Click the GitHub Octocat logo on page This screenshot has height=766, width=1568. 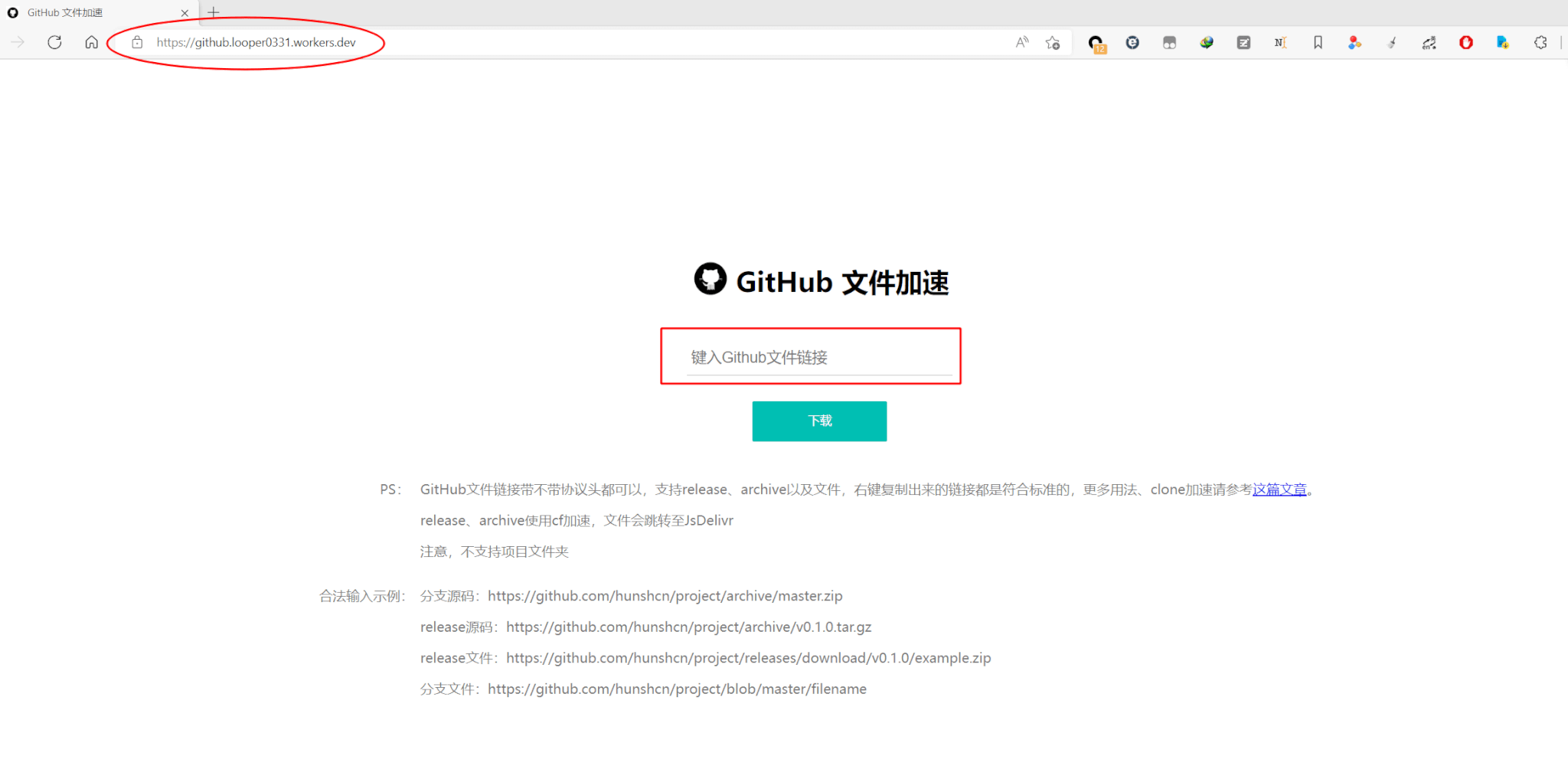click(x=710, y=279)
